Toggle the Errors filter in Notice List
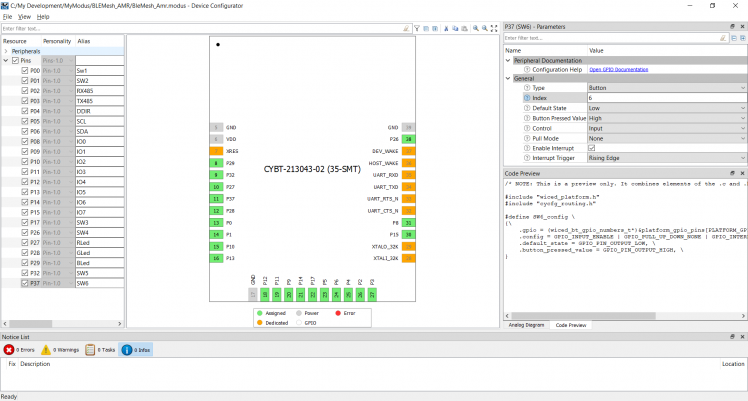The image size is (748, 401). point(9,350)
